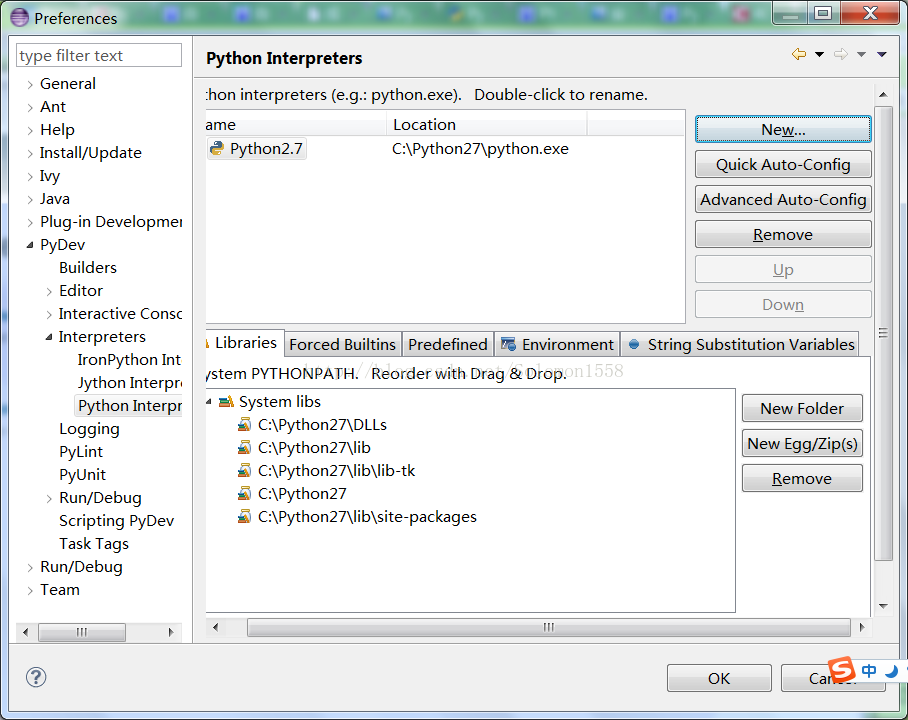Screen dimensions: 908x720
Task: Select the PyUnit tree item
Action: (82, 475)
